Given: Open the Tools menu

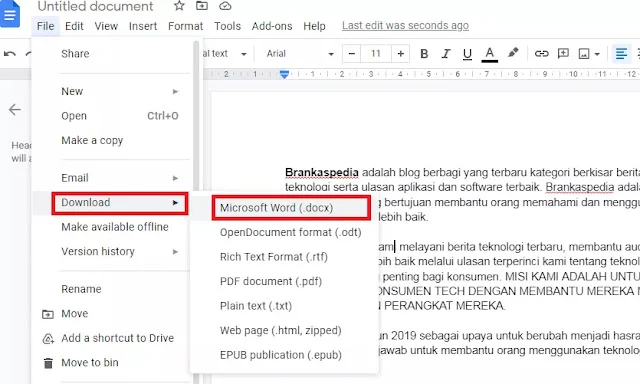Looking at the screenshot, I should [x=227, y=26].
